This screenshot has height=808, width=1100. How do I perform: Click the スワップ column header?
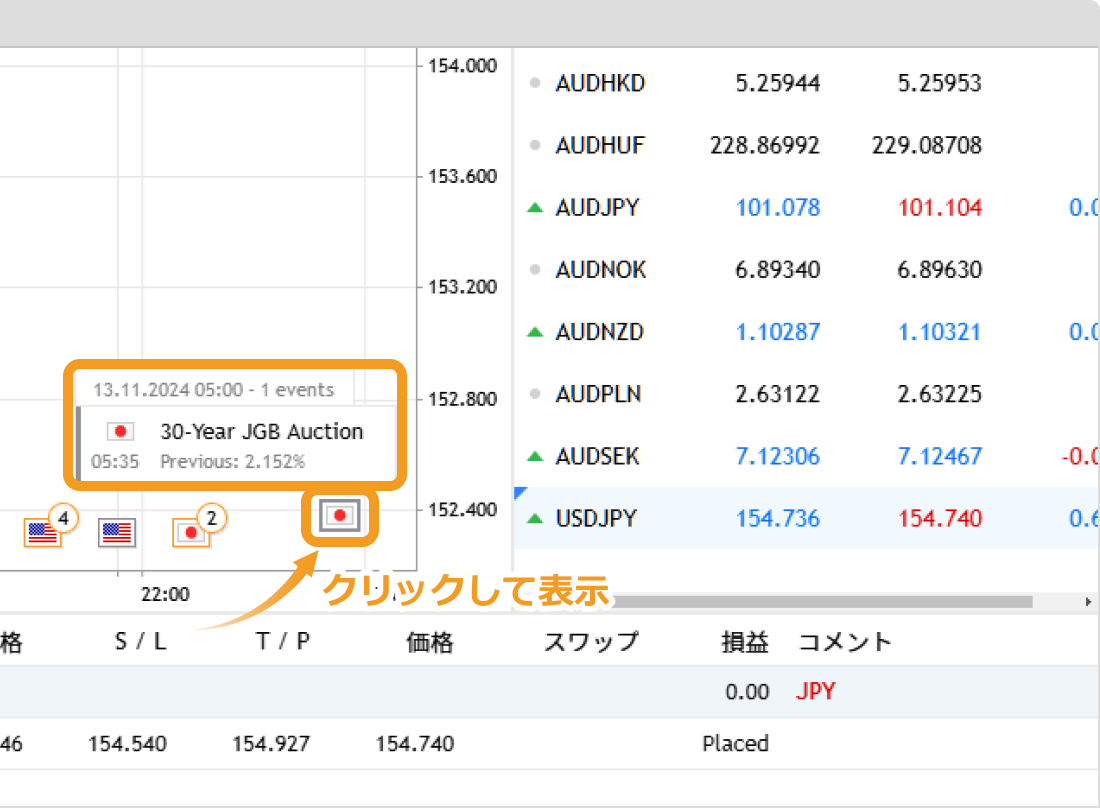coord(591,642)
